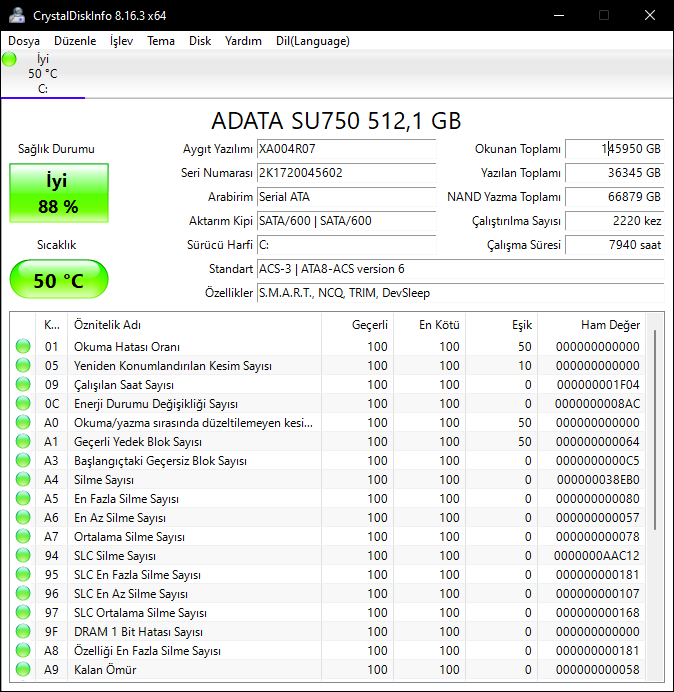Click the En Kötü column header
The image size is (674, 692).
click(x=429, y=325)
